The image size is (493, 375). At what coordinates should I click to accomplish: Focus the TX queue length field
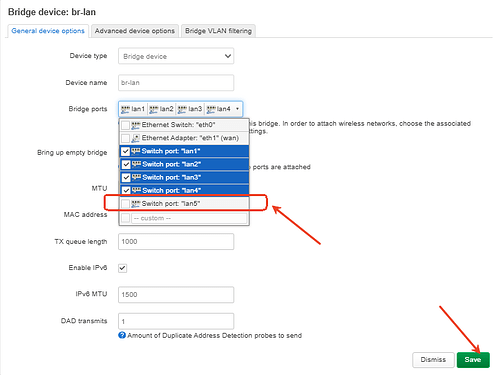[x=176, y=241]
